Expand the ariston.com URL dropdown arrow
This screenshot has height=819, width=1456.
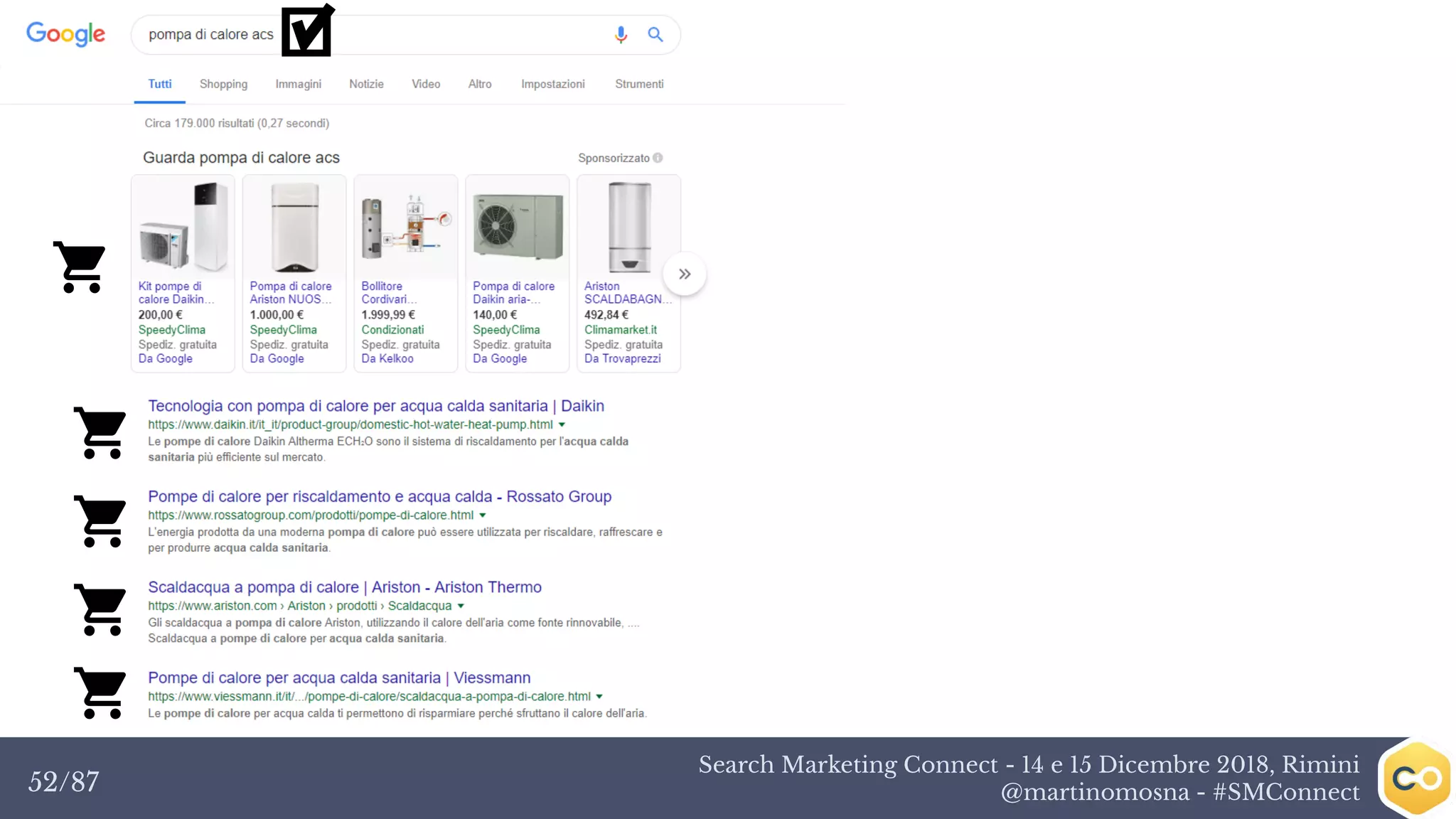[461, 606]
